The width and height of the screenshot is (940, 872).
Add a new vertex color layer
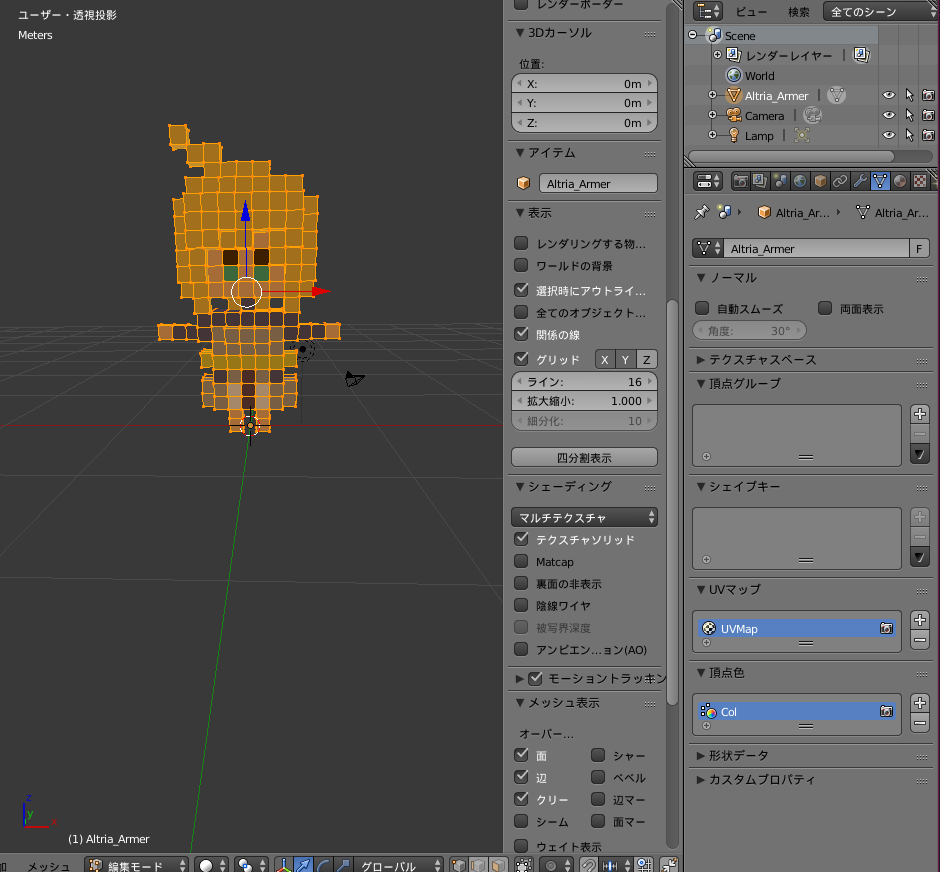920,703
